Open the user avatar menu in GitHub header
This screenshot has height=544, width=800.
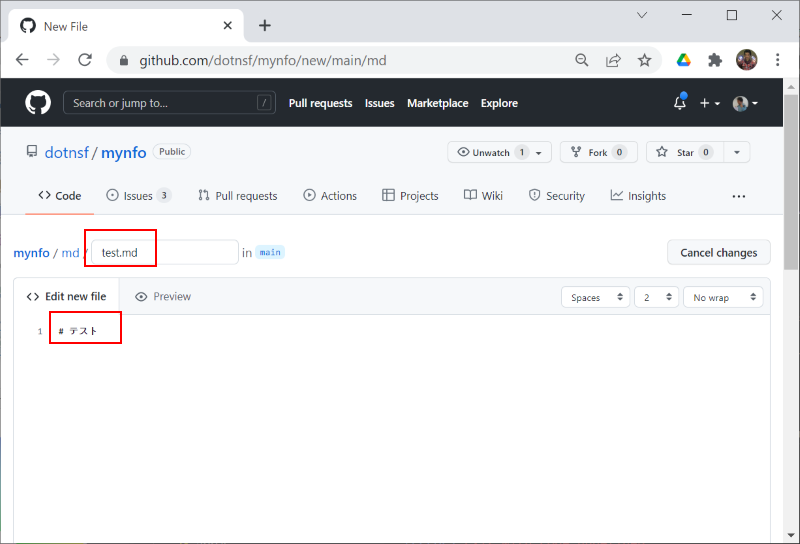pos(745,104)
